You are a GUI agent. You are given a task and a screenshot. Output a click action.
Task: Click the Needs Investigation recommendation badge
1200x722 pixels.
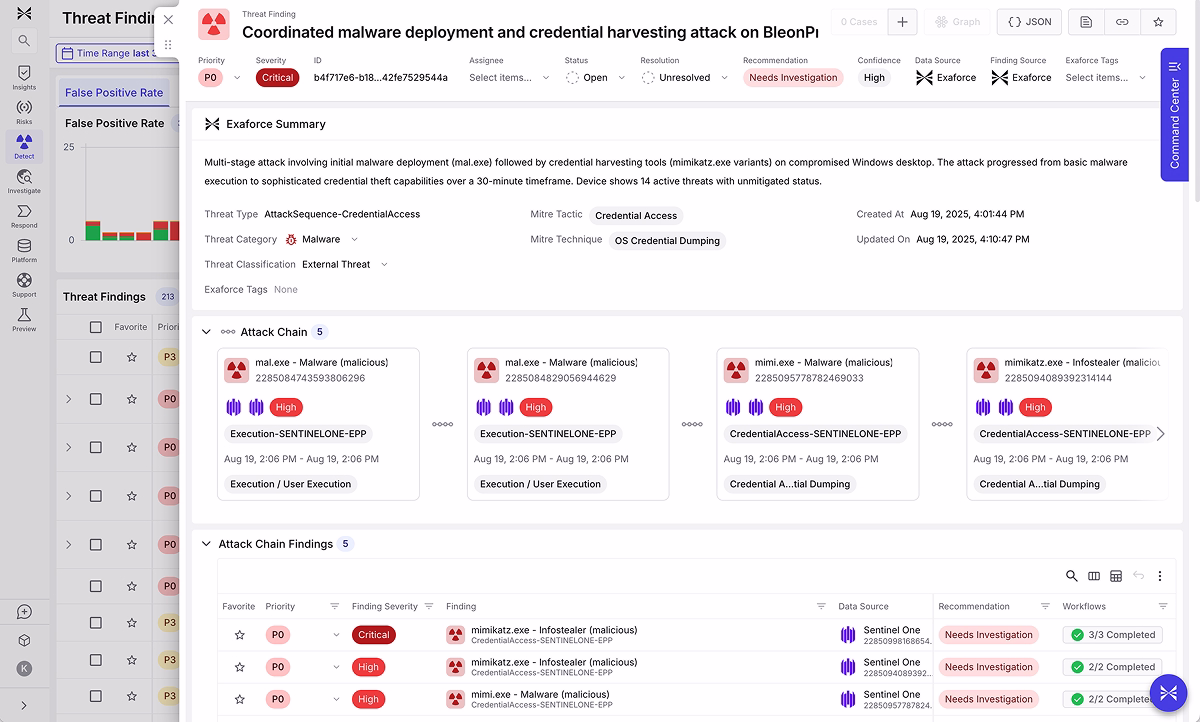point(793,77)
